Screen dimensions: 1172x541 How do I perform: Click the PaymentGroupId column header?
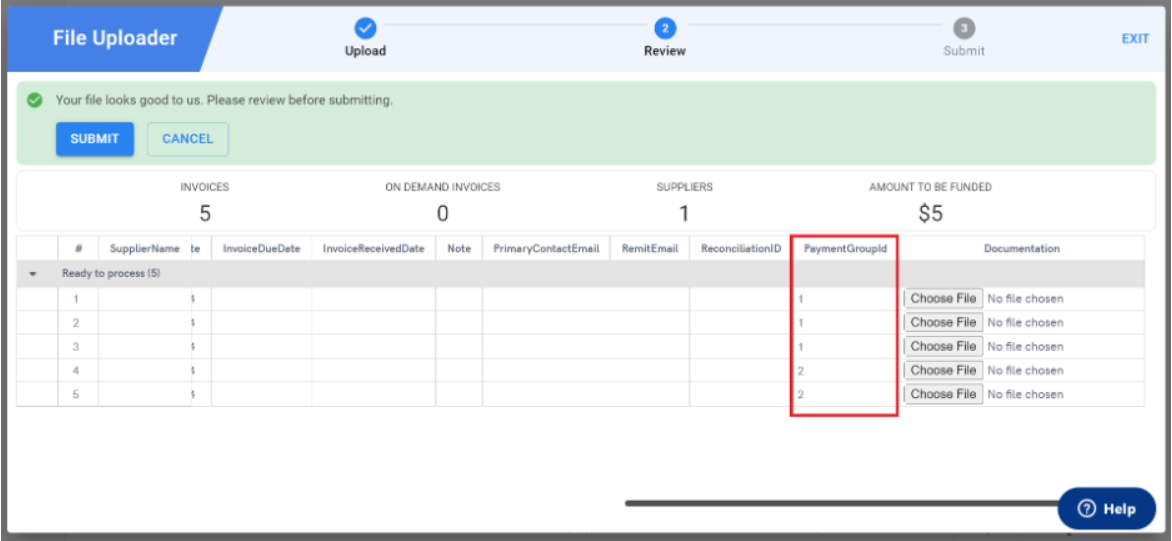click(x=845, y=249)
